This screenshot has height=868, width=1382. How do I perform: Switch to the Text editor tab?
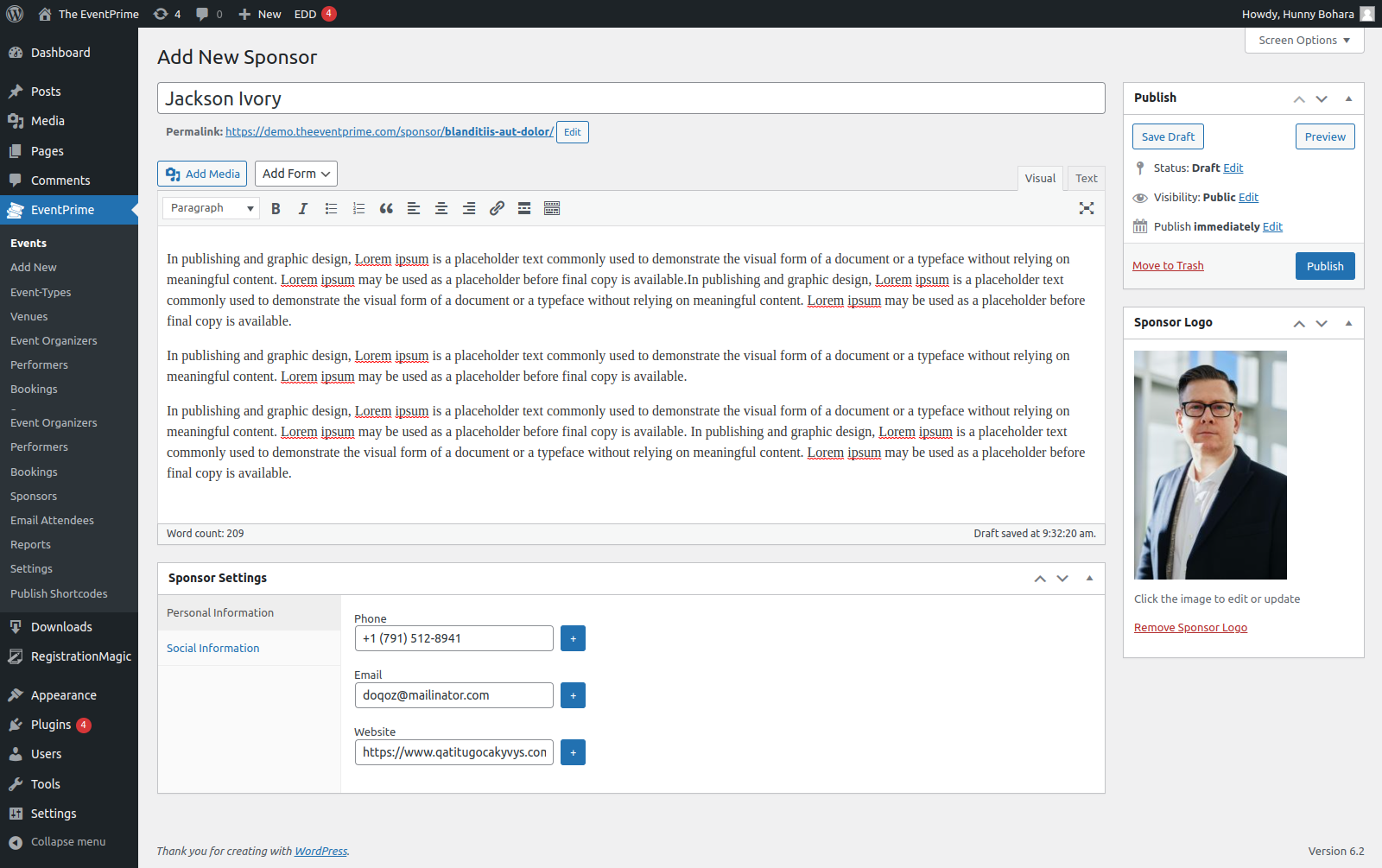click(x=1086, y=179)
